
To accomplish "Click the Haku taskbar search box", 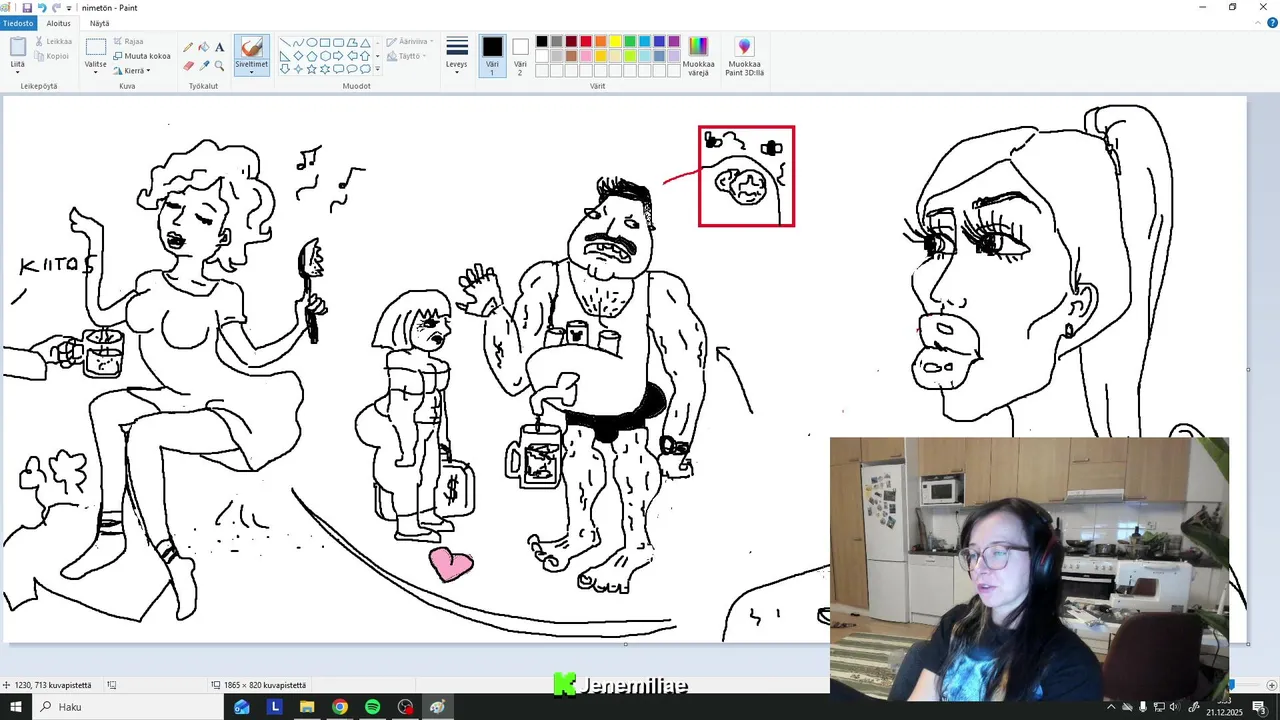I will (x=128, y=707).
